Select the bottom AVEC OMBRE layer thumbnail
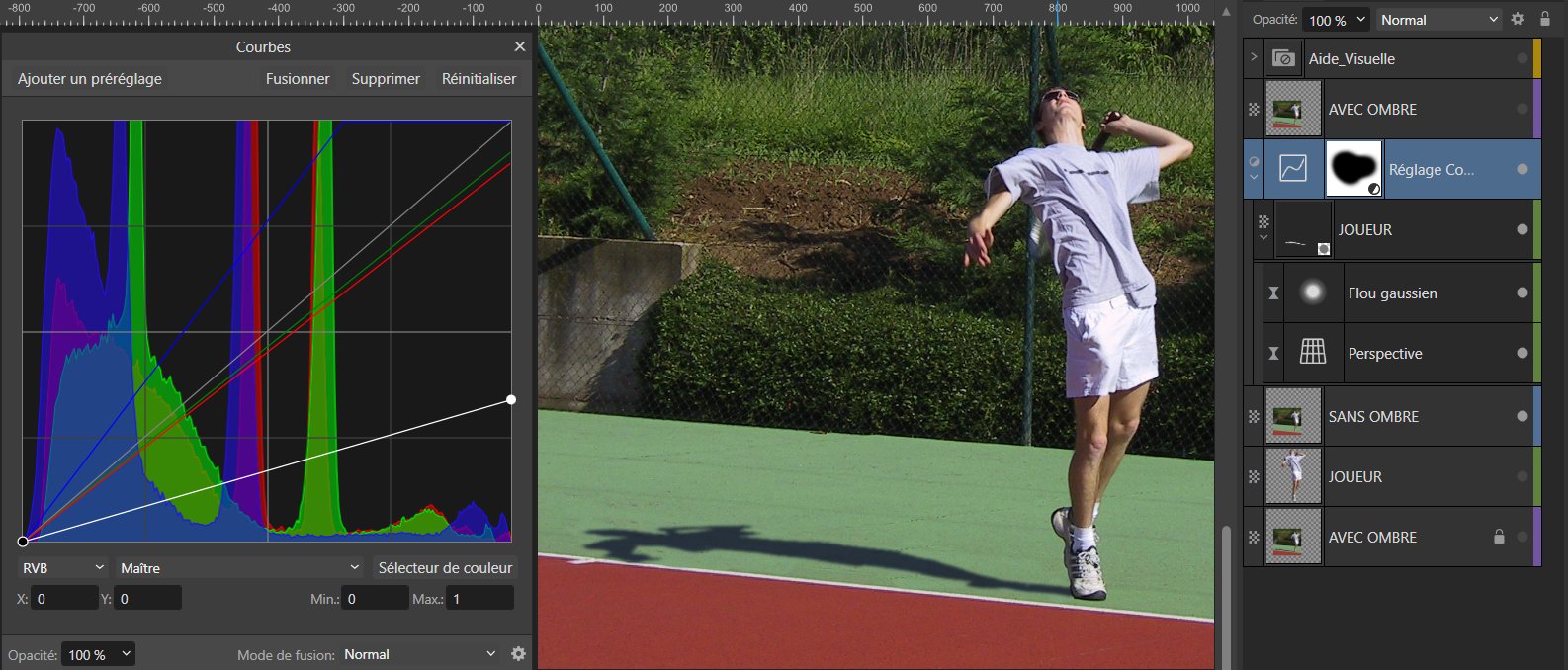The width and height of the screenshot is (1568, 670). [x=1293, y=537]
